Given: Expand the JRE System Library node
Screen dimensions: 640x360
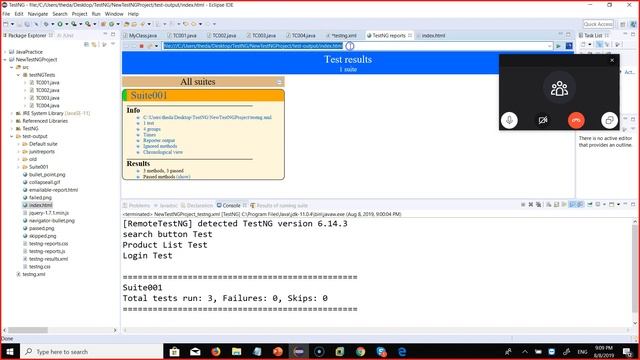Looking at the screenshot, I should click(x=12, y=113).
